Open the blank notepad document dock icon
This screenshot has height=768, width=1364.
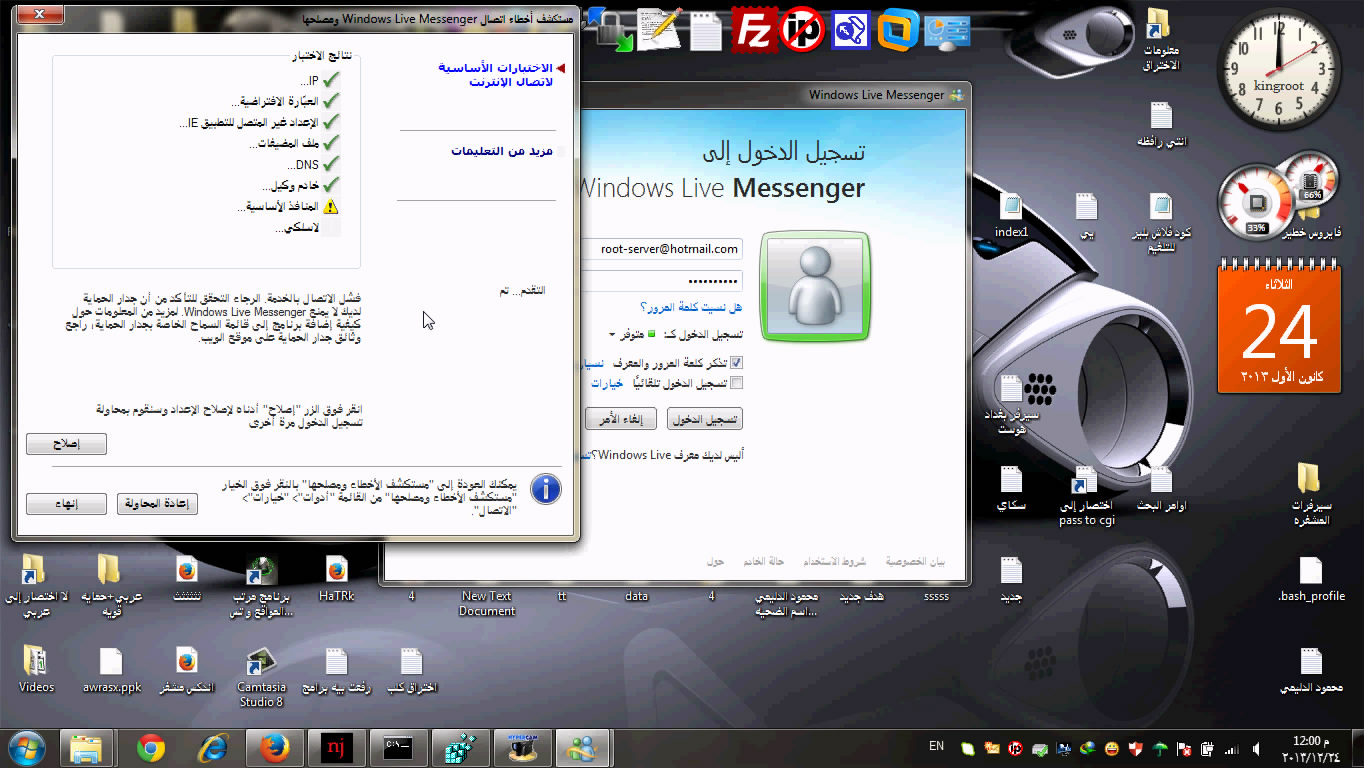706,29
